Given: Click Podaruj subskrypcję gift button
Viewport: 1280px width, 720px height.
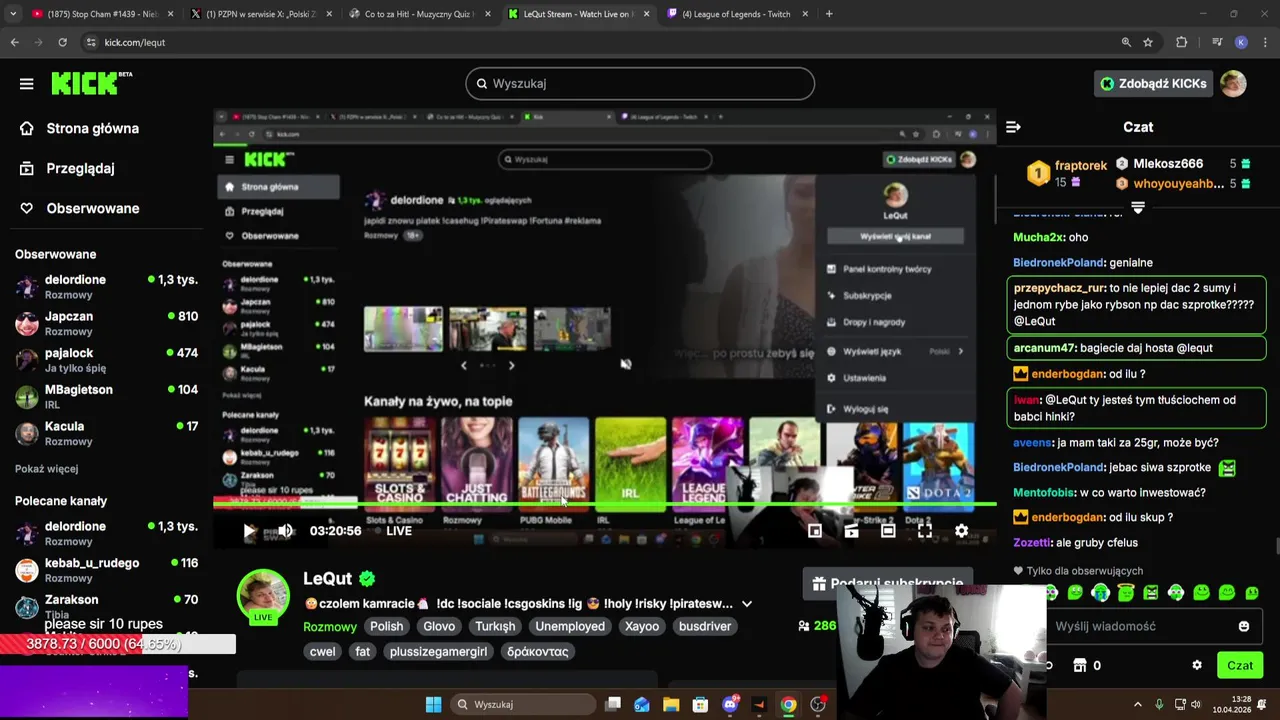Looking at the screenshot, I should (x=886, y=583).
